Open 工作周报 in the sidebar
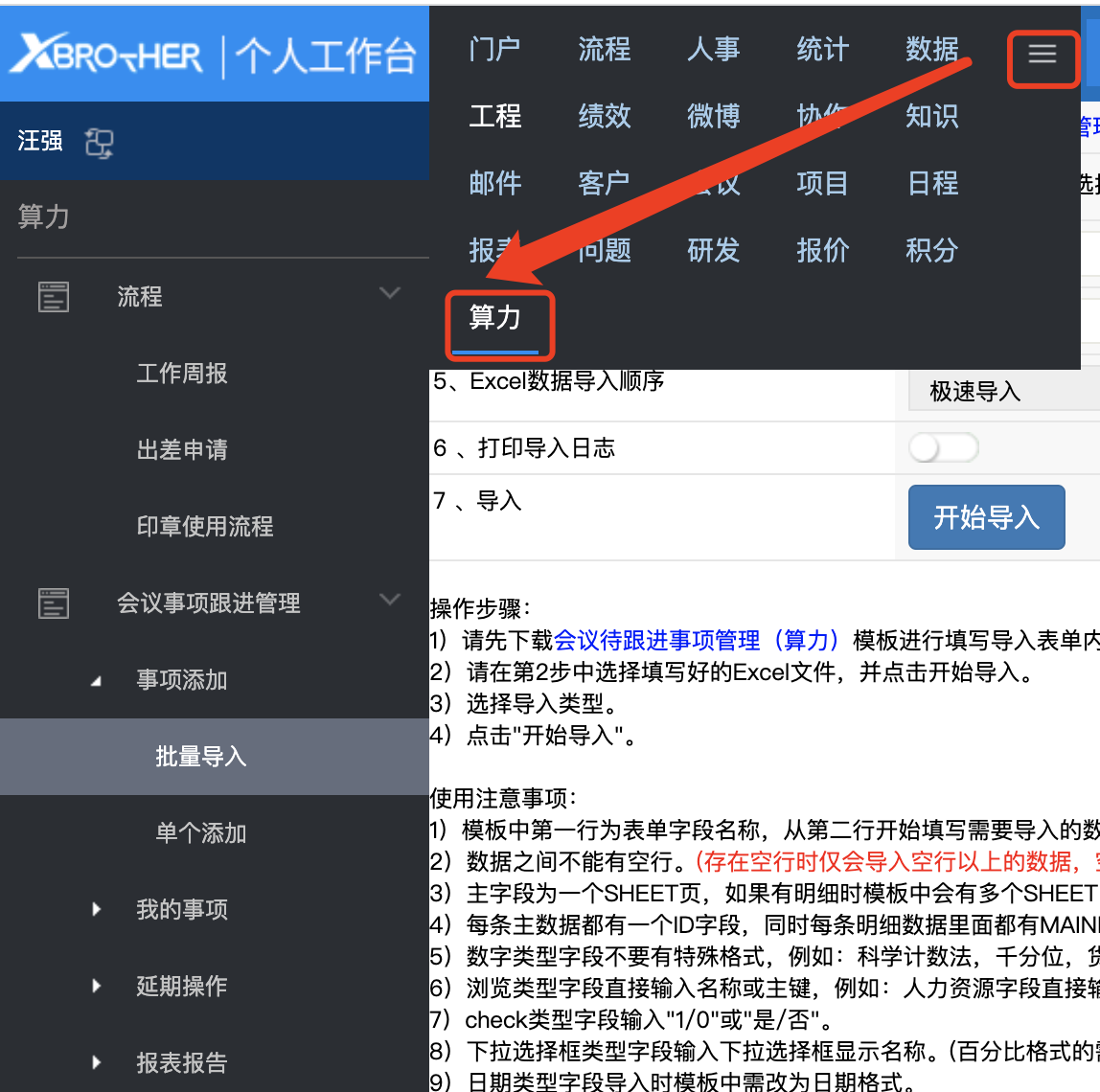This screenshot has width=1100, height=1092. [182, 374]
